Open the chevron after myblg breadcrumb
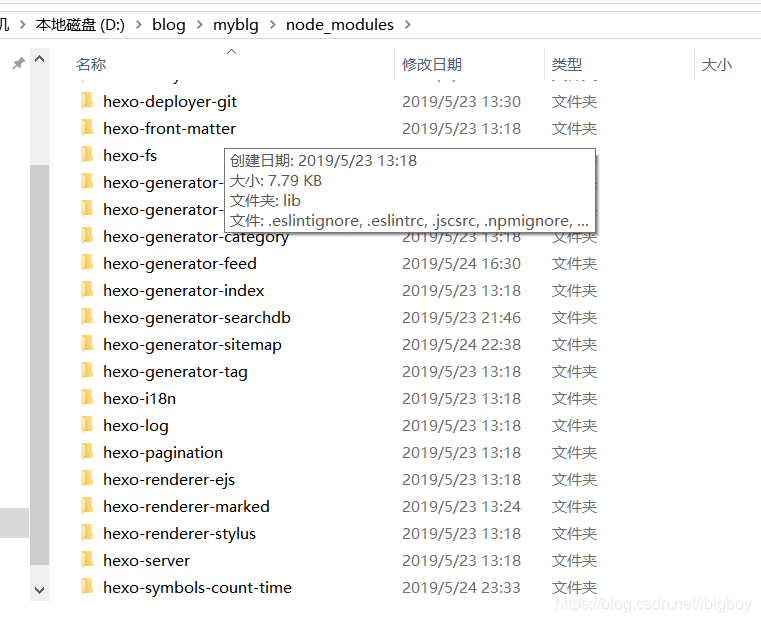Viewport: 761px width, 622px height. pyautogui.click(x=272, y=24)
